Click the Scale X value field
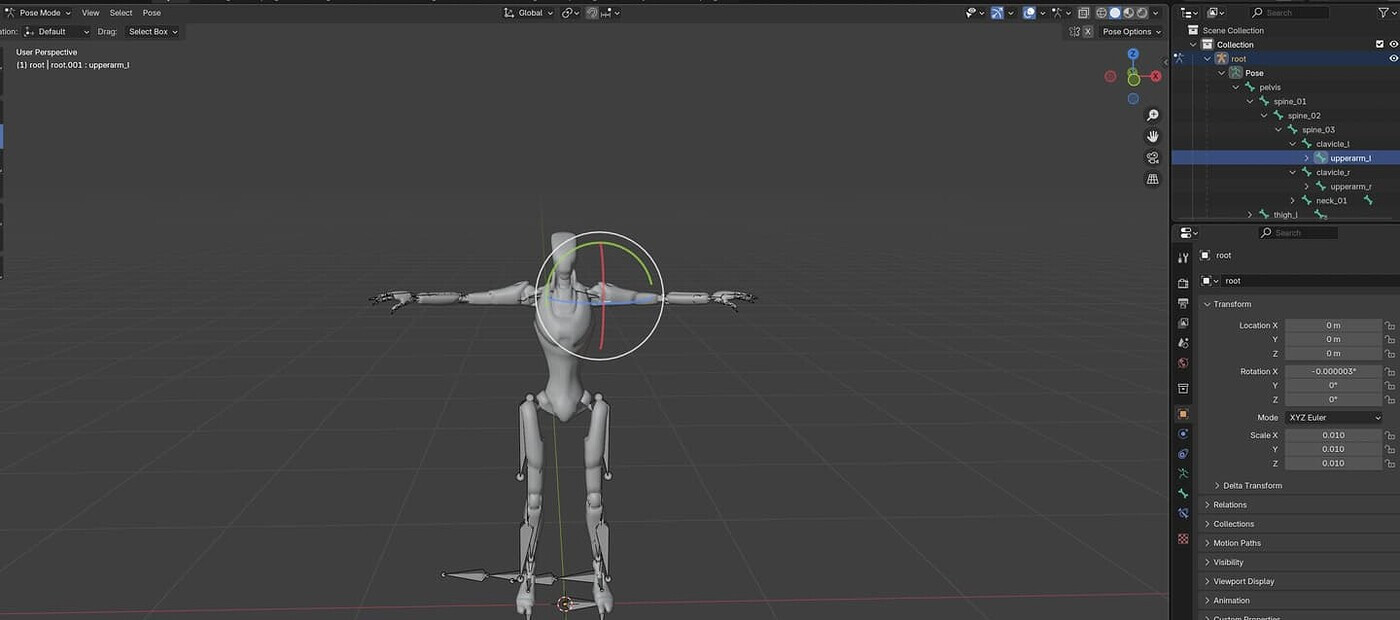This screenshot has width=1400, height=620. tap(1333, 435)
